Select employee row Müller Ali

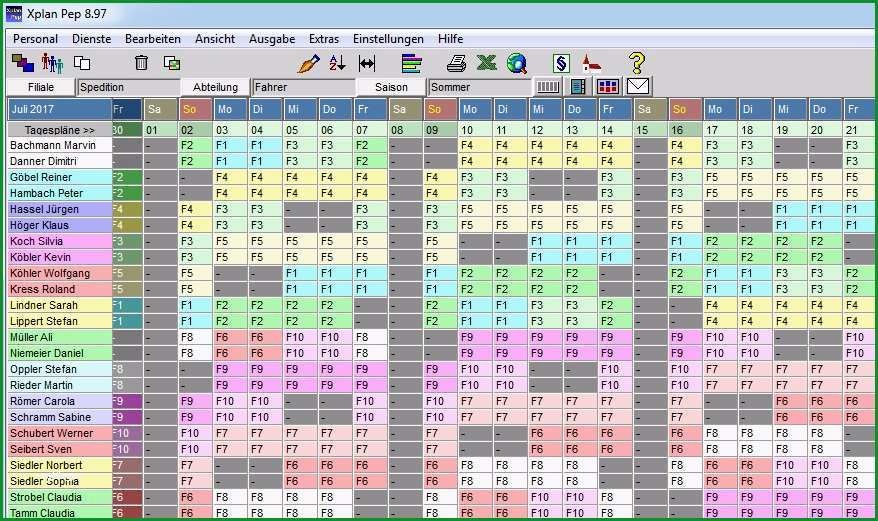click(x=59, y=337)
